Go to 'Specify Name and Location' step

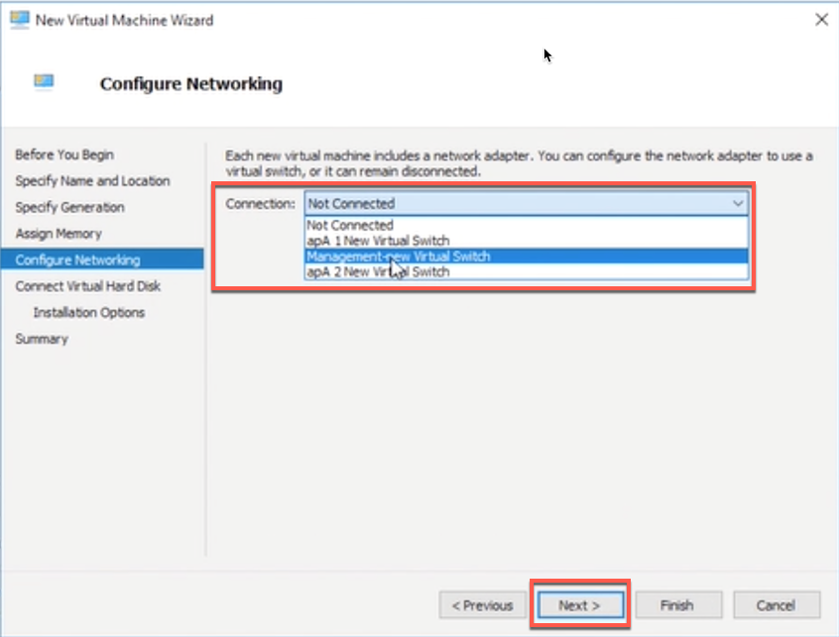coord(93,181)
